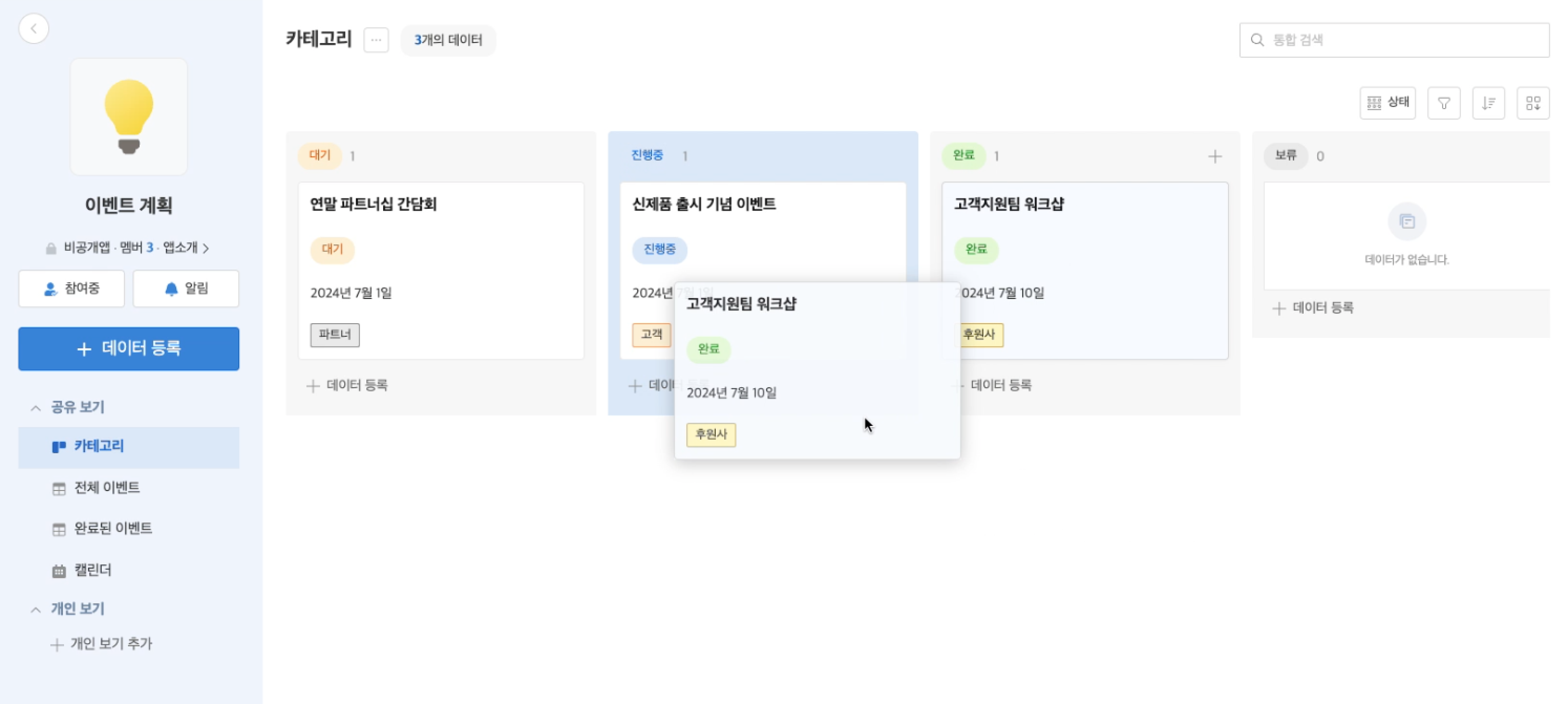Click the 알림 bell button

click(186, 289)
